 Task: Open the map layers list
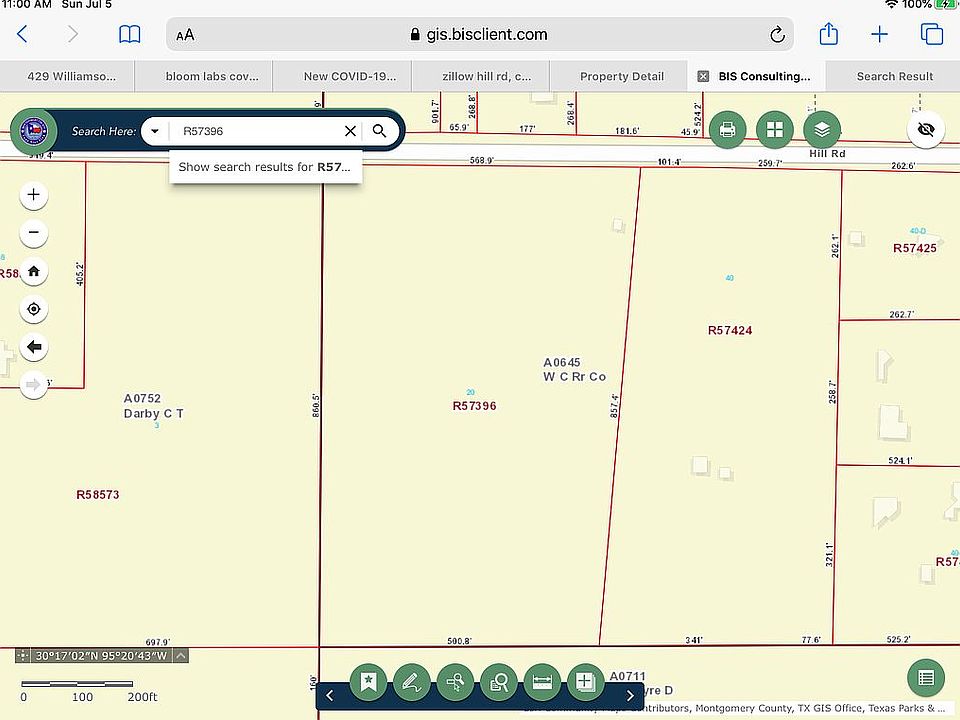tap(821, 130)
